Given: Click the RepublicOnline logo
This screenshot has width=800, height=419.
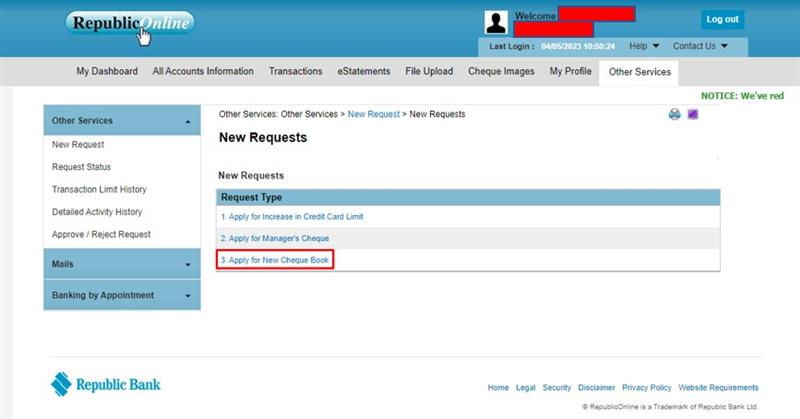Looking at the screenshot, I should 130,23.
